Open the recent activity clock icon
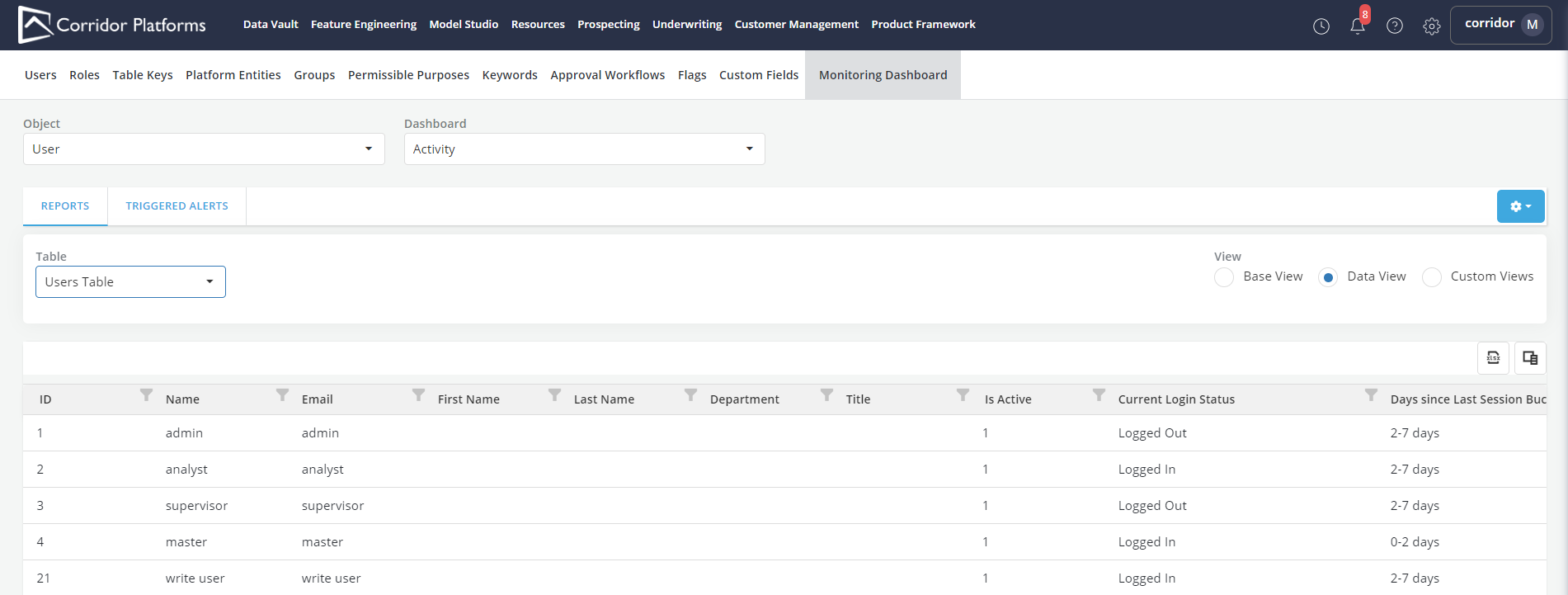Screen dimensions: 1568x595 click(x=1321, y=26)
